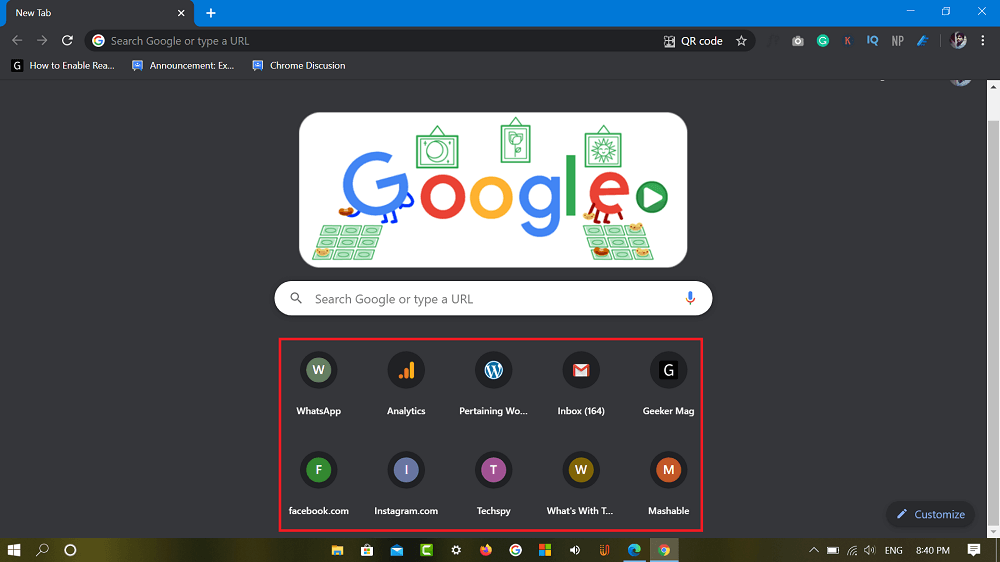Open Microsoft Edge from the taskbar
Screen dimensions: 1000x562
coord(634,550)
